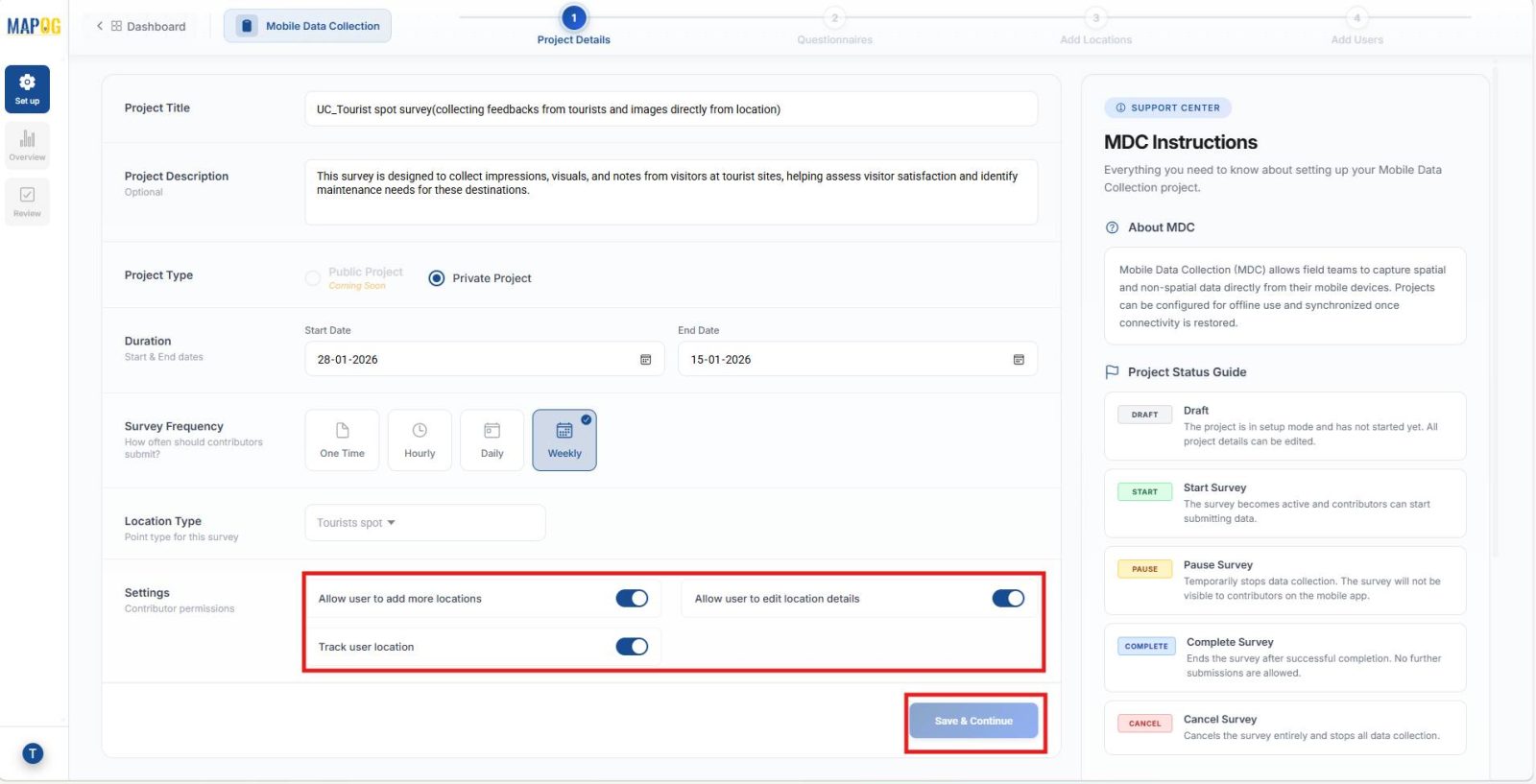The width and height of the screenshot is (1536, 784).
Task: Click Save & Continue button
Action: click(973, 721)
